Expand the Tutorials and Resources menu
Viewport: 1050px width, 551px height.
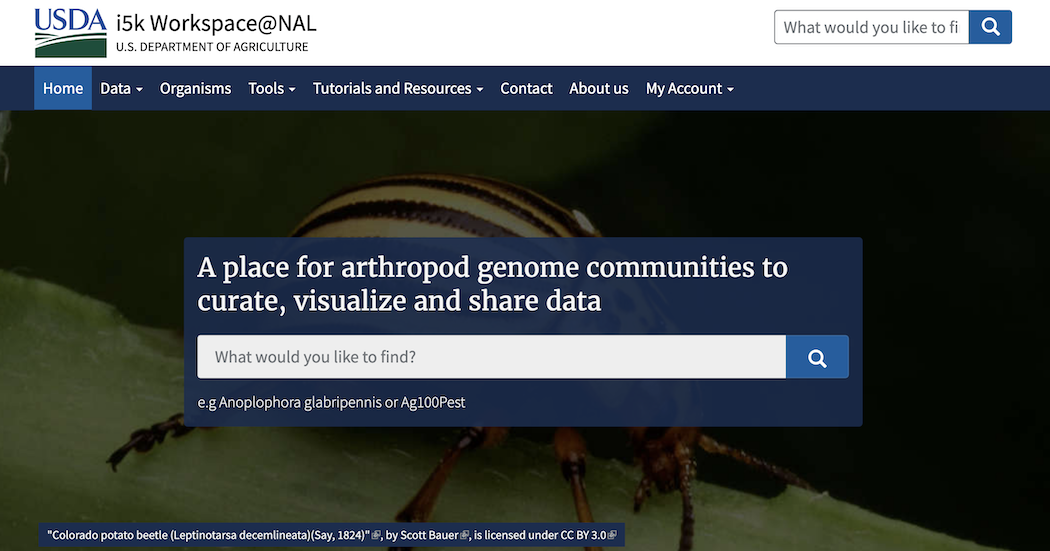[398, 88]
